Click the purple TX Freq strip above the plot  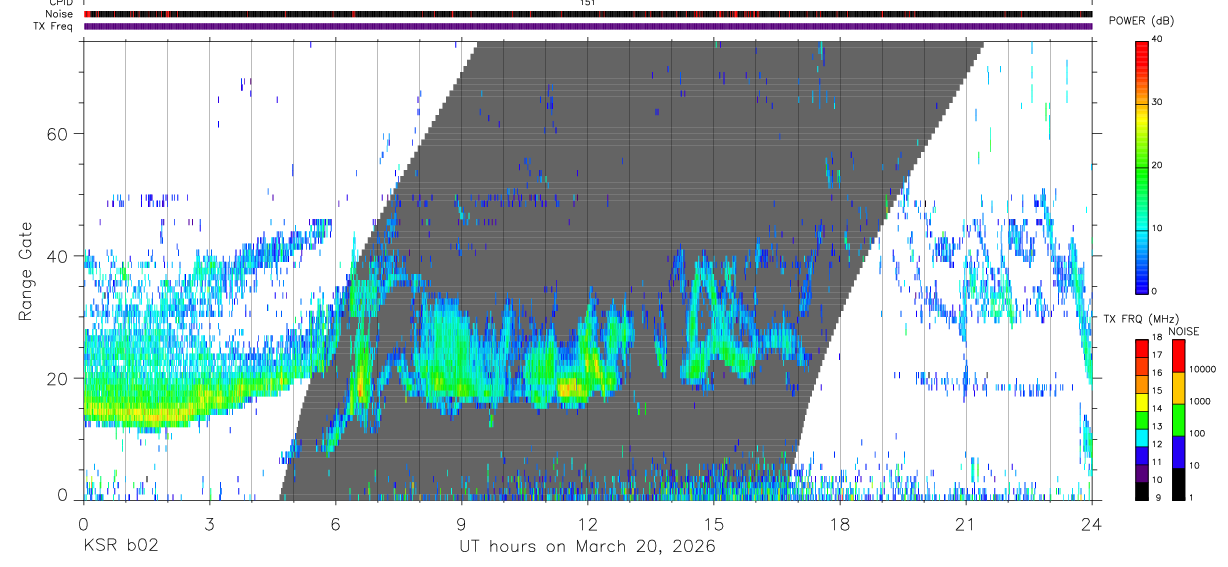click(x=588, y=26)
